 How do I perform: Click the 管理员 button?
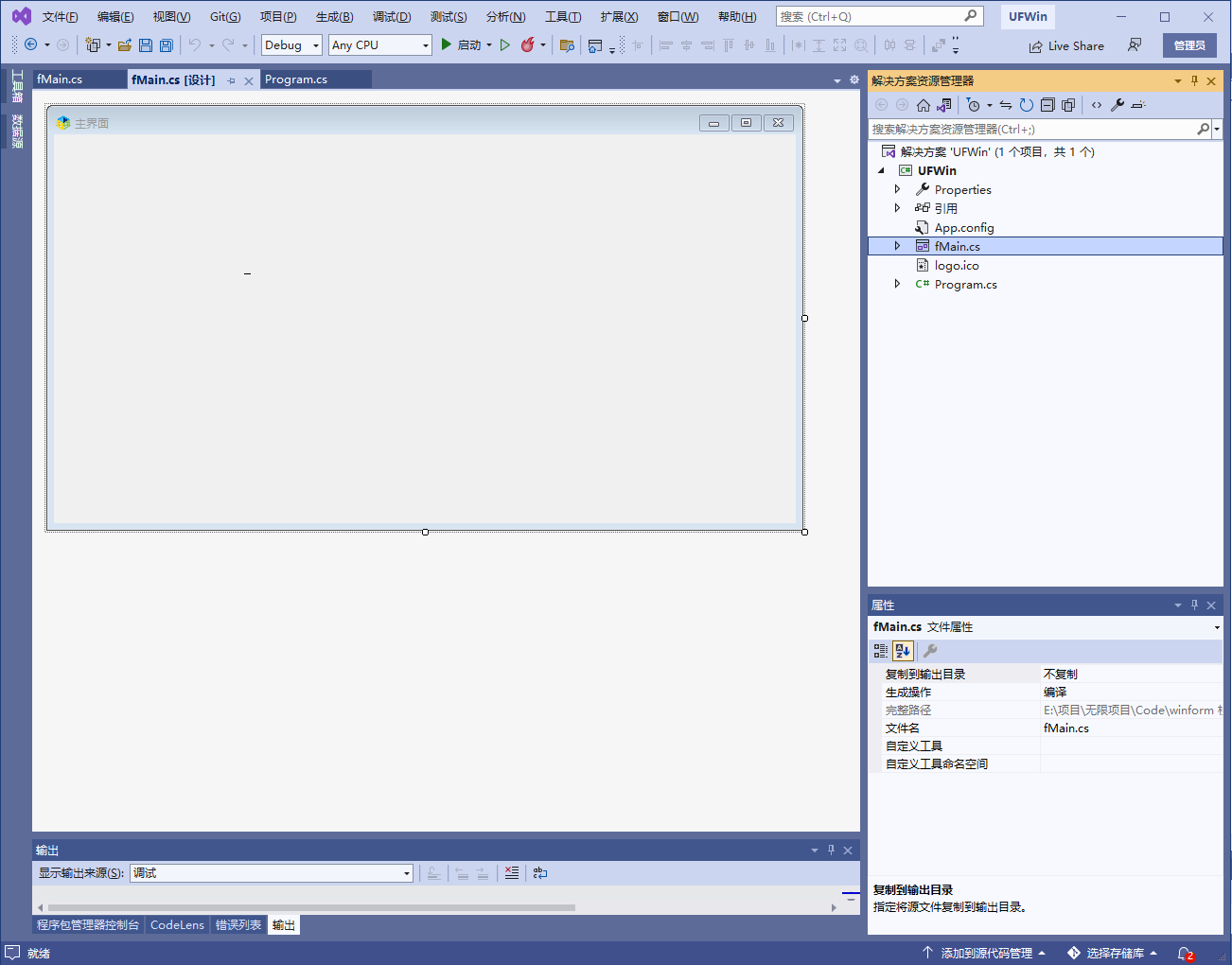click(x=1189, y=45)
